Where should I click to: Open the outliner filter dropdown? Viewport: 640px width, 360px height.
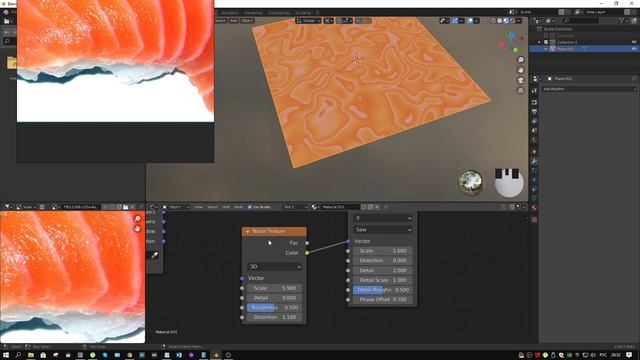[623, 20]
